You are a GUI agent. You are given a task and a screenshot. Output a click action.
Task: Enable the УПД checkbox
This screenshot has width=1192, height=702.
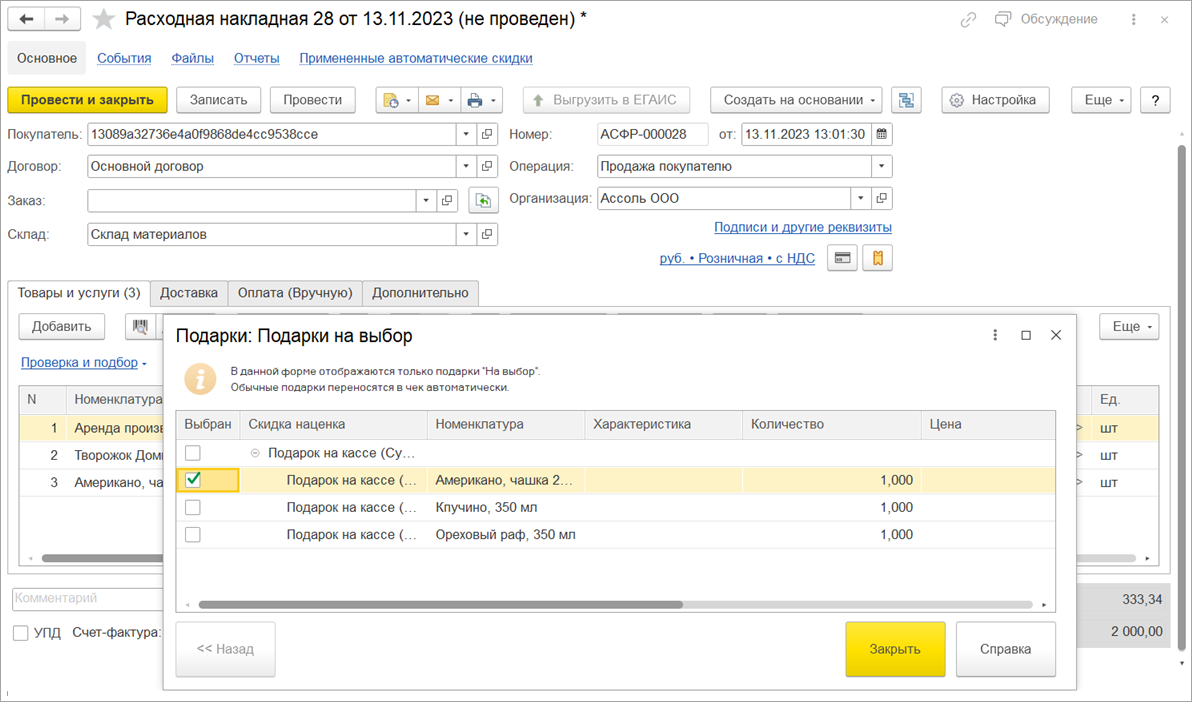(x=21, y=633)
